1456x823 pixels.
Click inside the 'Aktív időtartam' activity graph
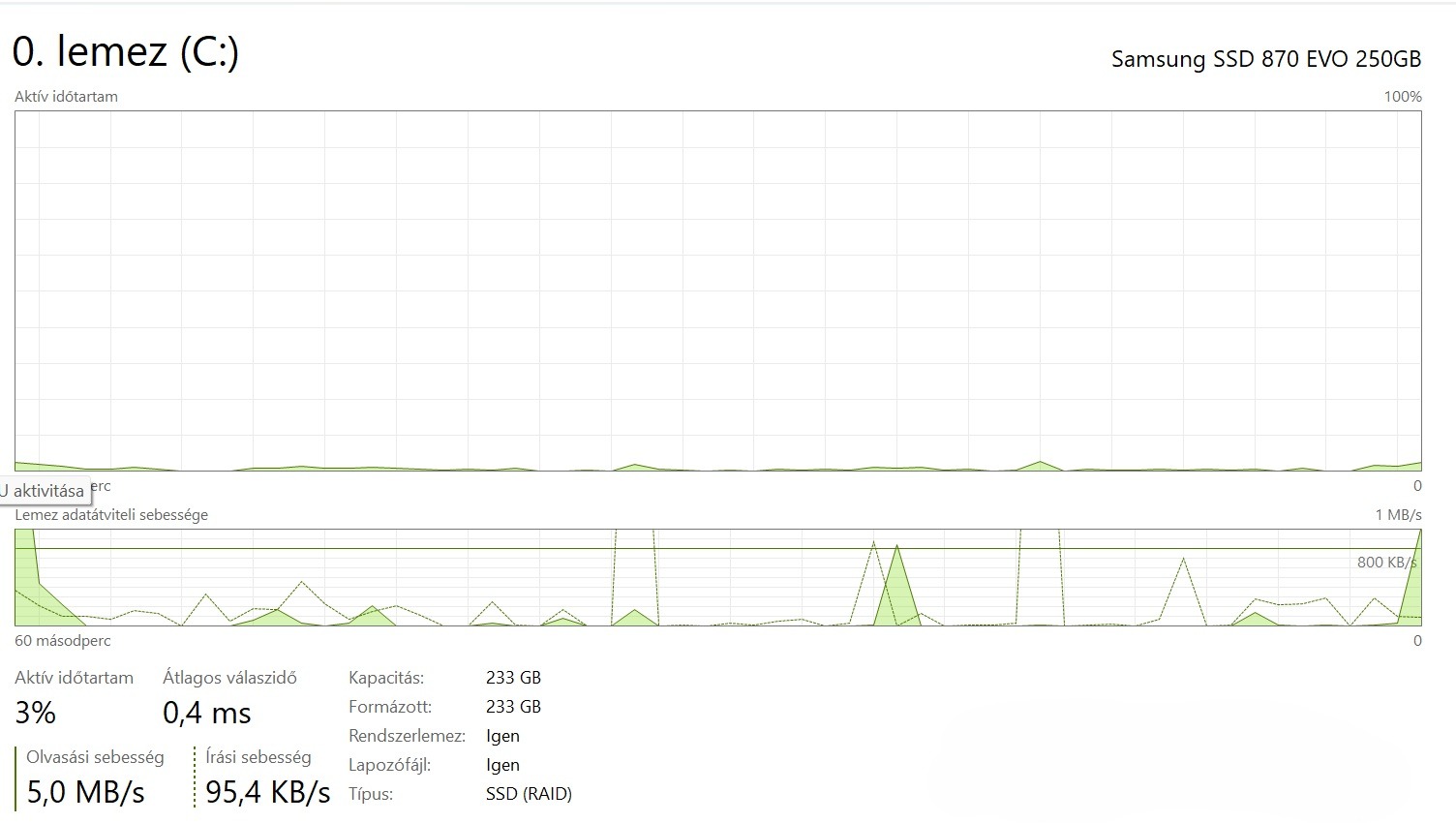[x=717, y=290]
